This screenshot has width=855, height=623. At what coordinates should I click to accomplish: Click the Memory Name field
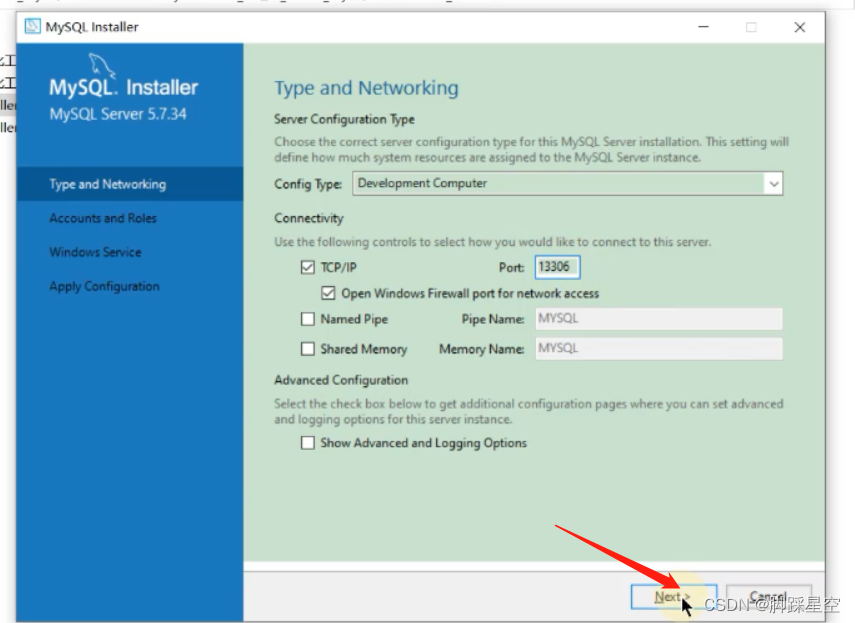[x=659, y=349]
